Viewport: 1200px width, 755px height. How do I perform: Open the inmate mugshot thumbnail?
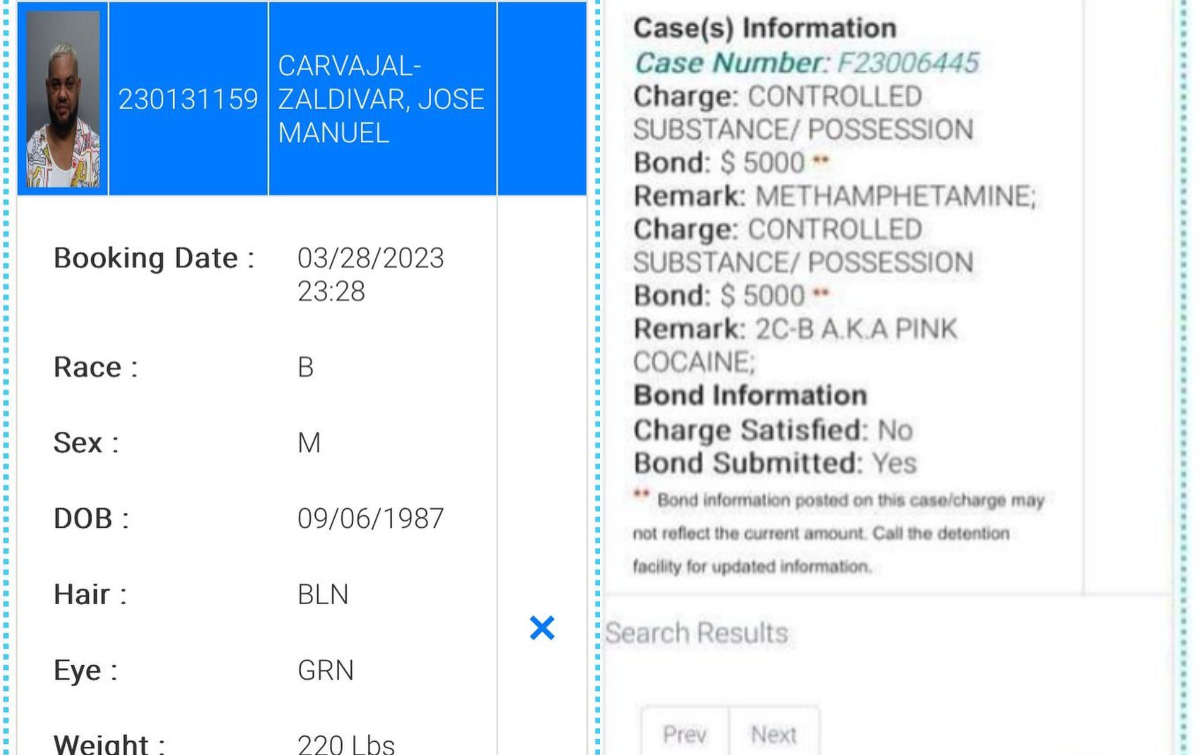pyautogui.click(x=63, y=99)
